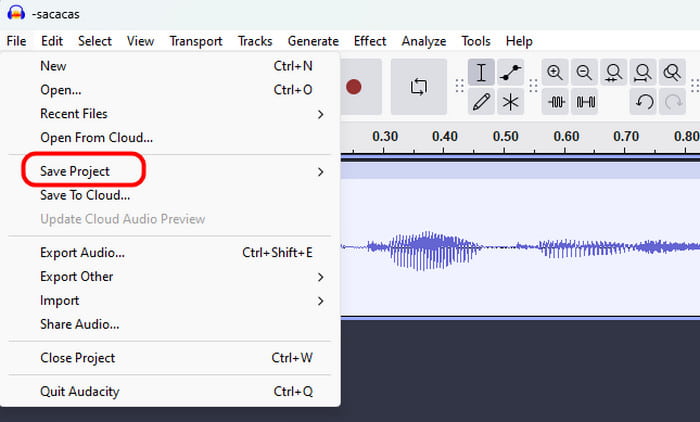Viewport: 700px width, 422px height.
Task: Choose Share Audio... entry
Action: [170, 324]
